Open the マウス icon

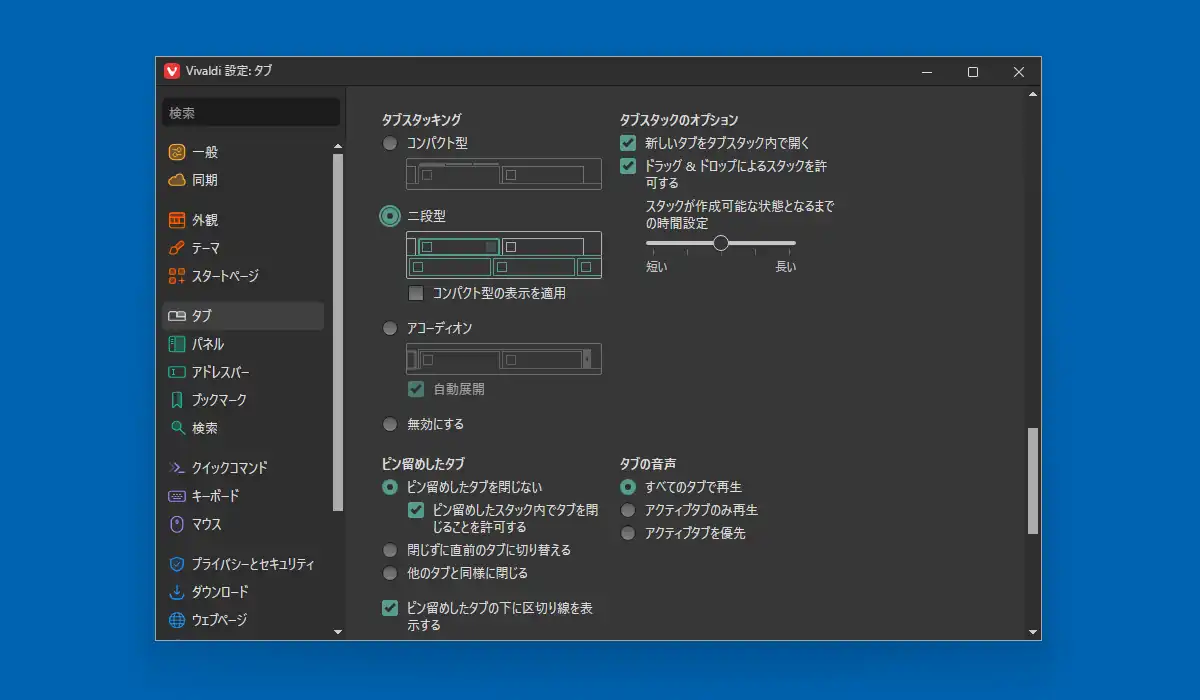point(177,524)
